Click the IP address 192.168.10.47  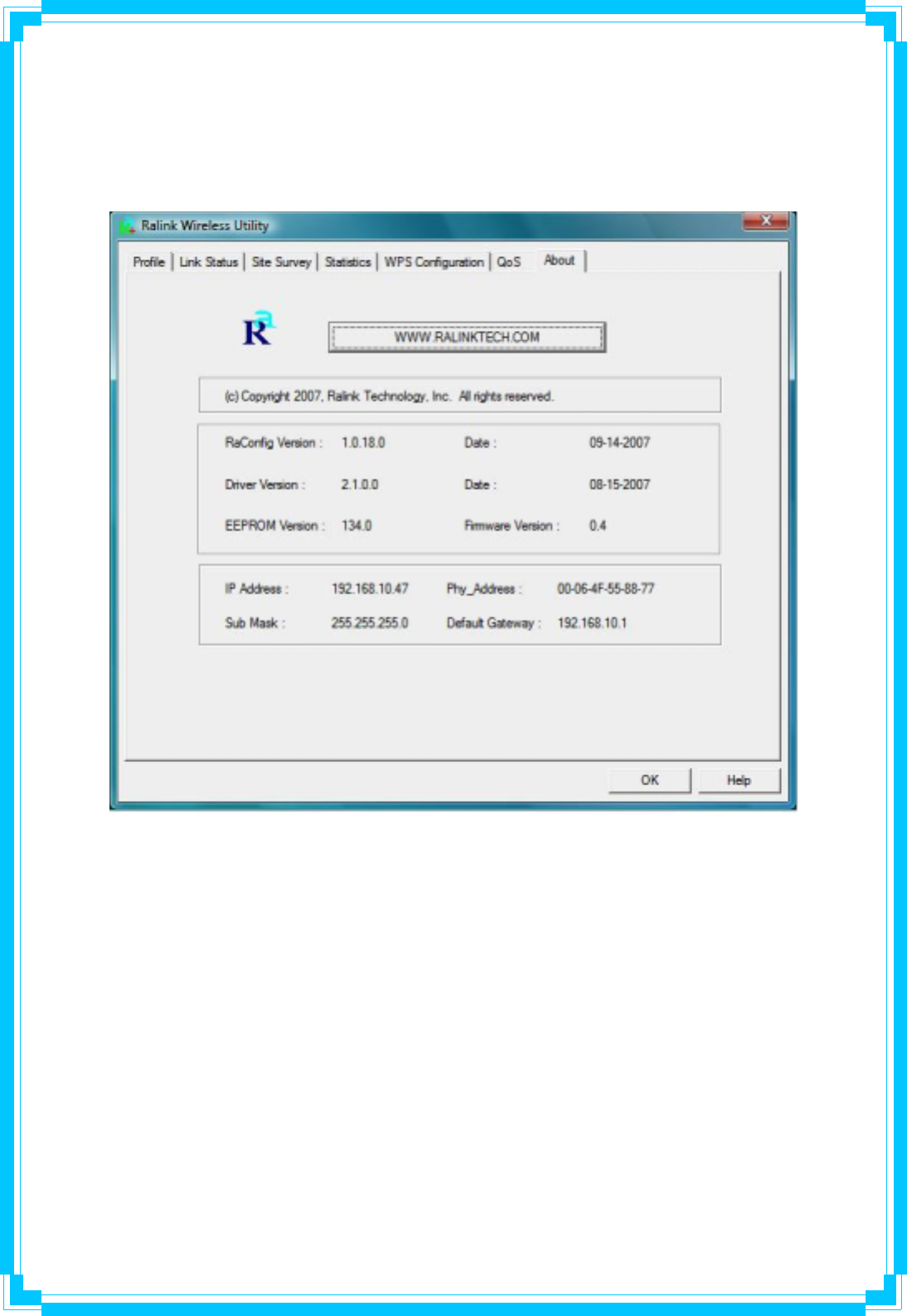[x=370, y=589]
